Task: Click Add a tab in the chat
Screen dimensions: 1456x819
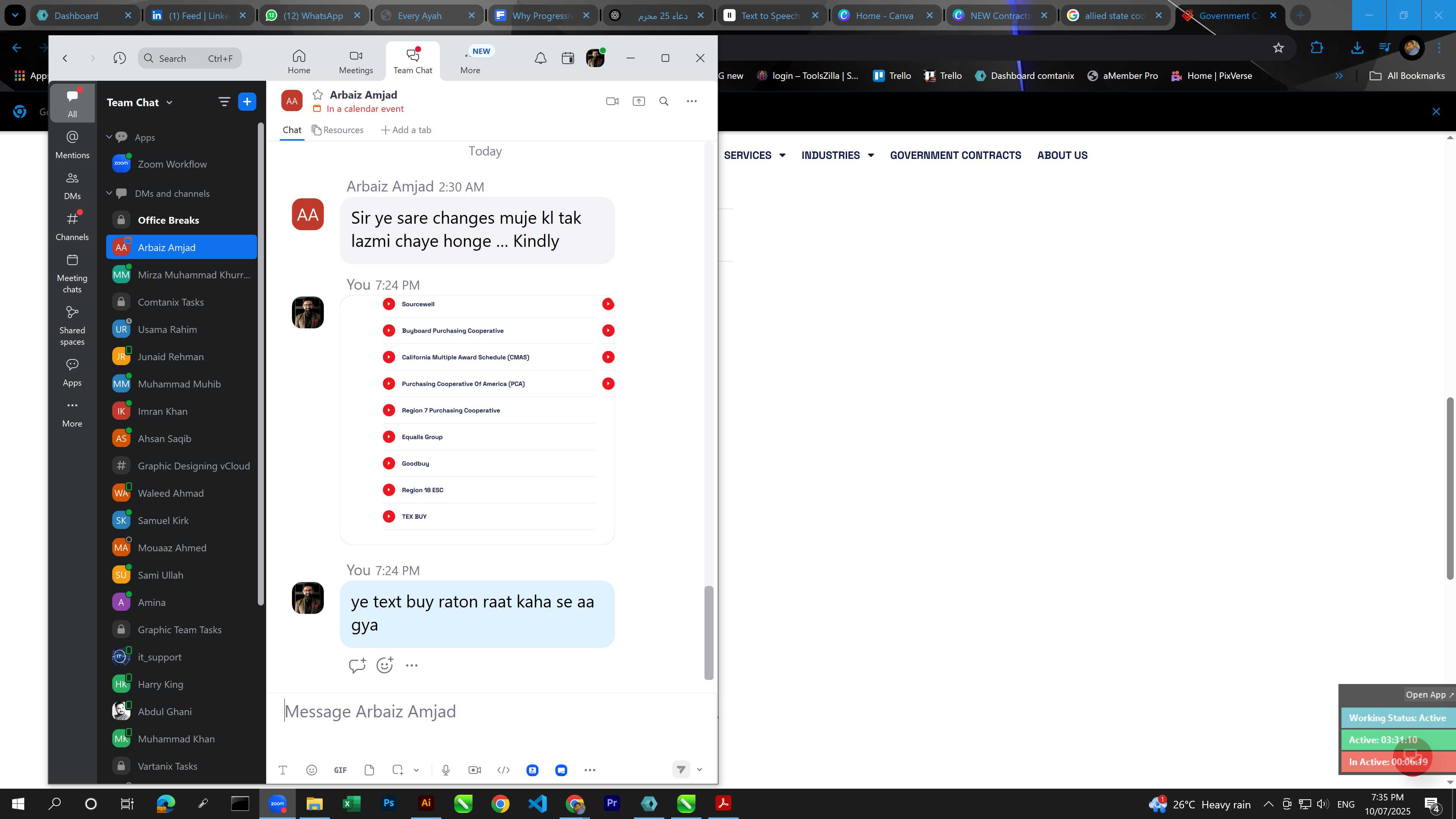Action: 406,130
